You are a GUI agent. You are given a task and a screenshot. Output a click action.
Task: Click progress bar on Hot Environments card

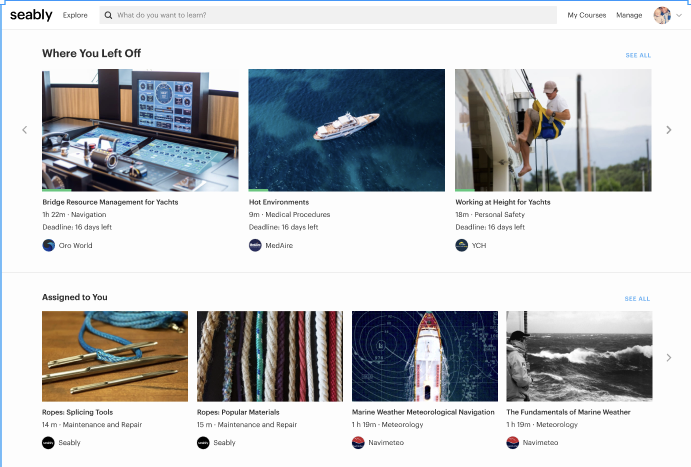click(x=258, y=190)
